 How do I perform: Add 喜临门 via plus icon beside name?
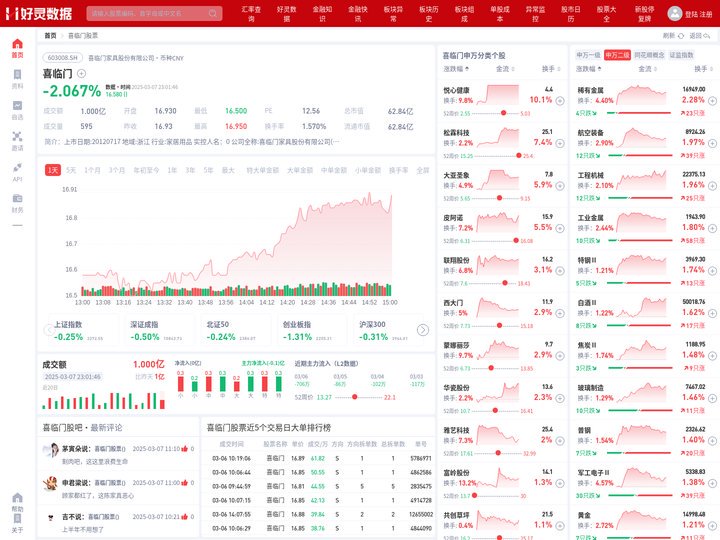click(81, 73)
